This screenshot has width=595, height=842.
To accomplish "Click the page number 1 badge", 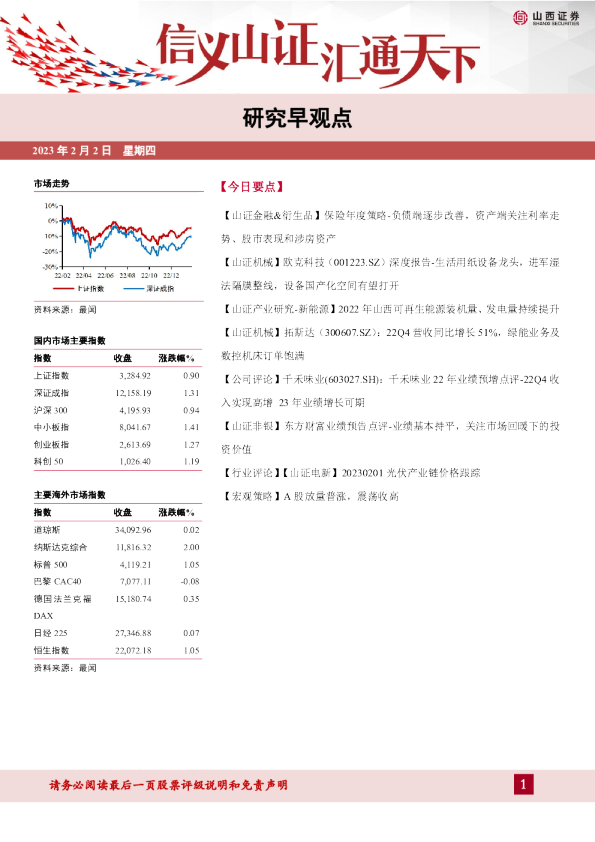I will (x=524, y=785).
